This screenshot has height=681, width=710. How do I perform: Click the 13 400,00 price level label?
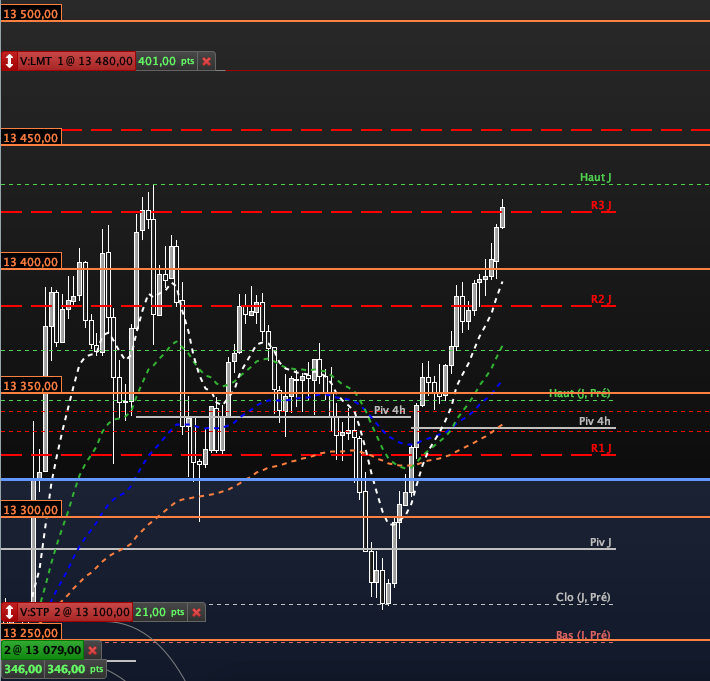coord(31,262)
